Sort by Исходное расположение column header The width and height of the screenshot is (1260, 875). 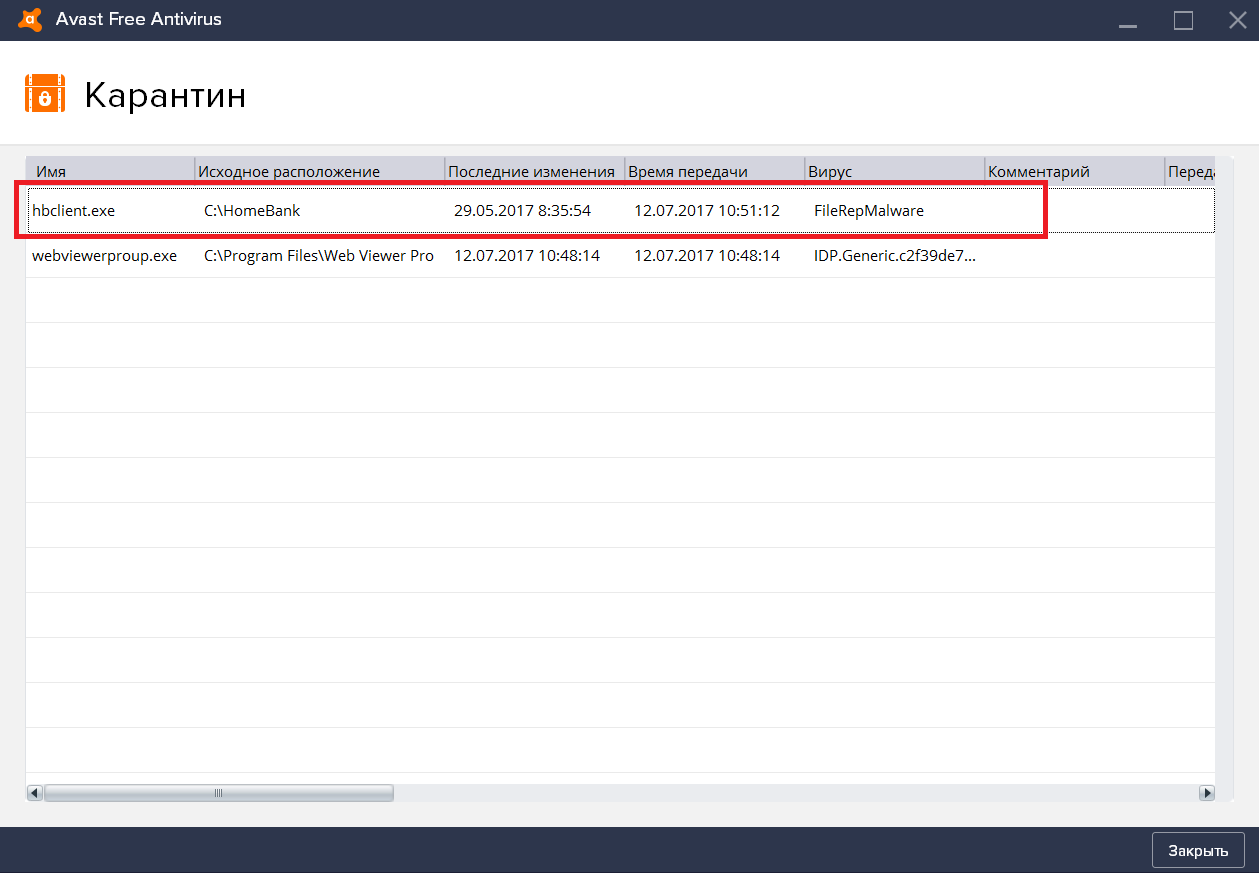click(320, 171)
